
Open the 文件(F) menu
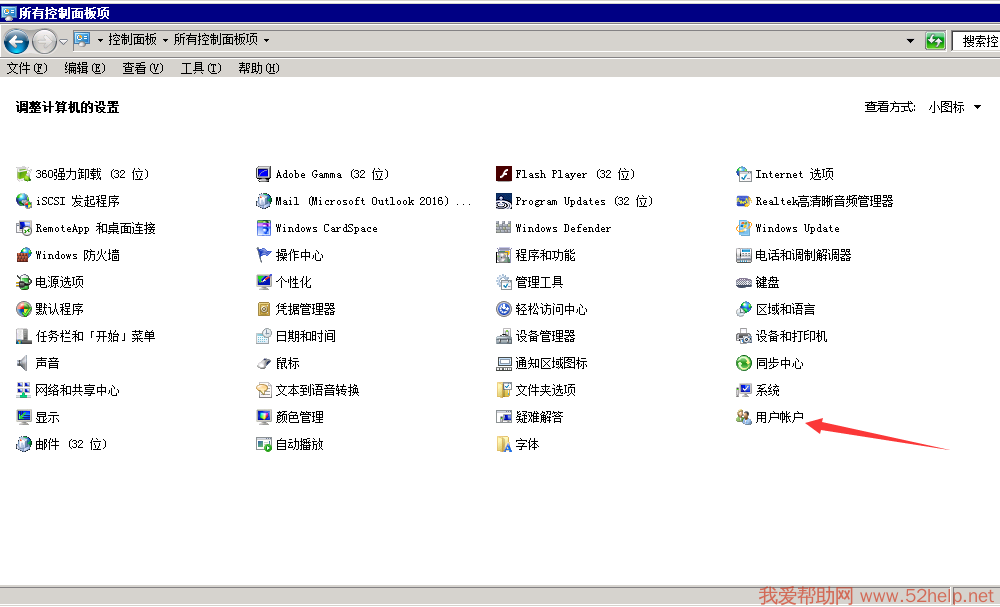(x=27, y=68)
